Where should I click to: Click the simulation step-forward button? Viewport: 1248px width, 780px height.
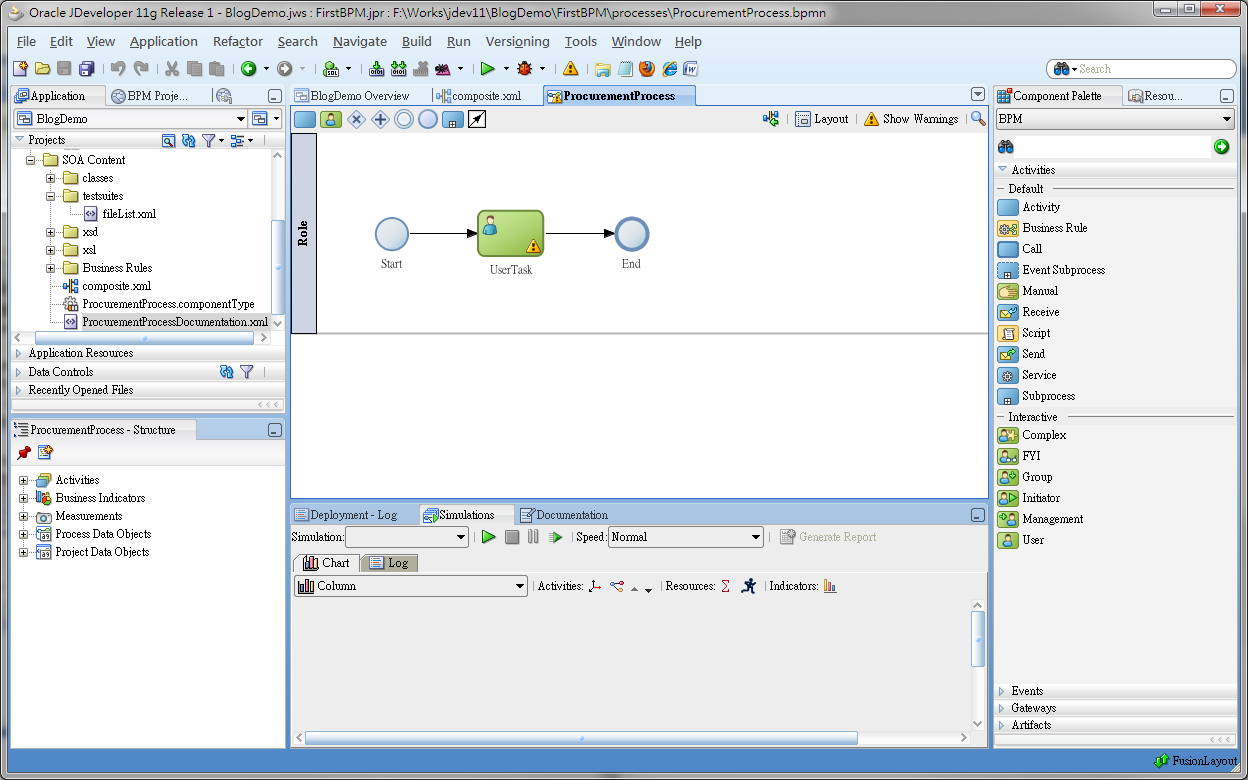[x=556, y=537]
